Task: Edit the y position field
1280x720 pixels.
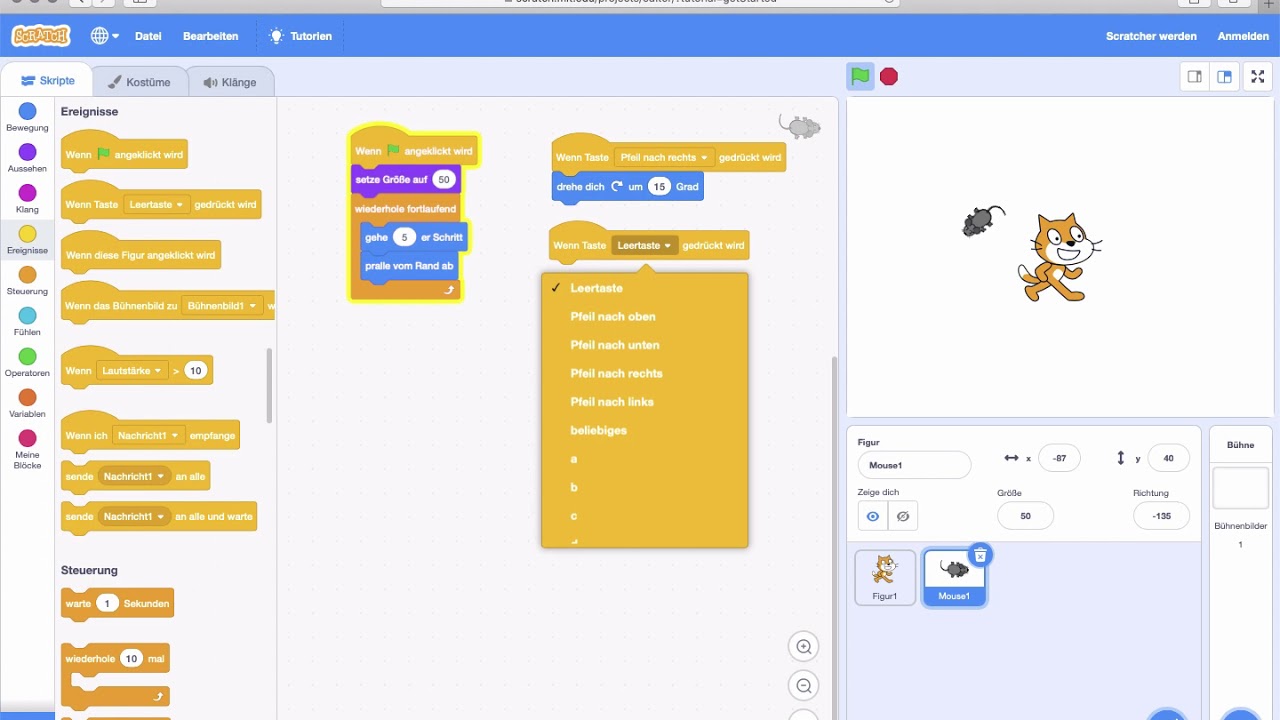Action: 1168,458
